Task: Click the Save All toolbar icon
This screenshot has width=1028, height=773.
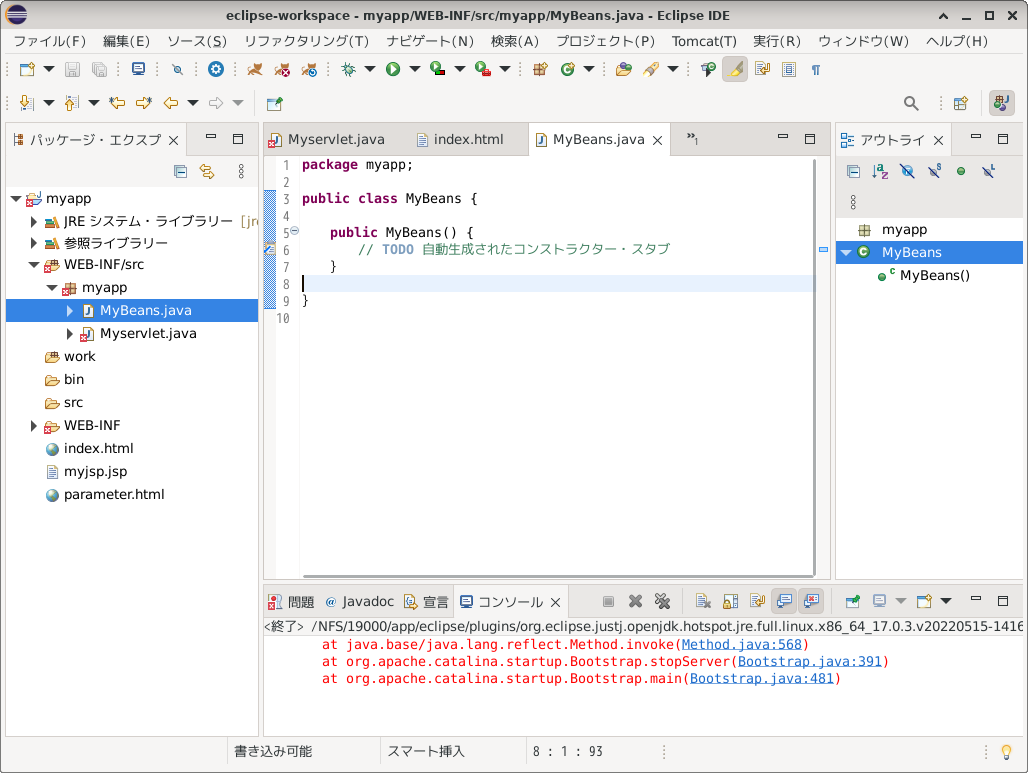Action: pos(99,69)
